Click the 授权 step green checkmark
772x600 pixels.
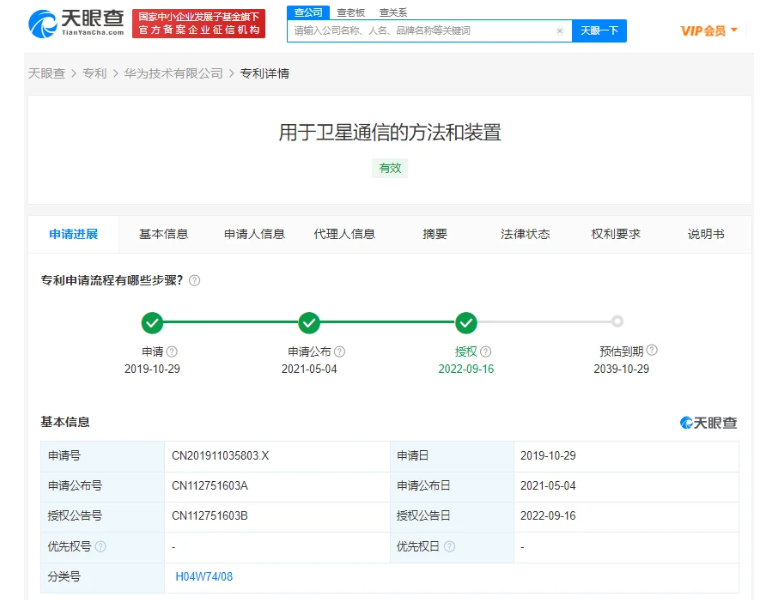(x=466, y=323)
